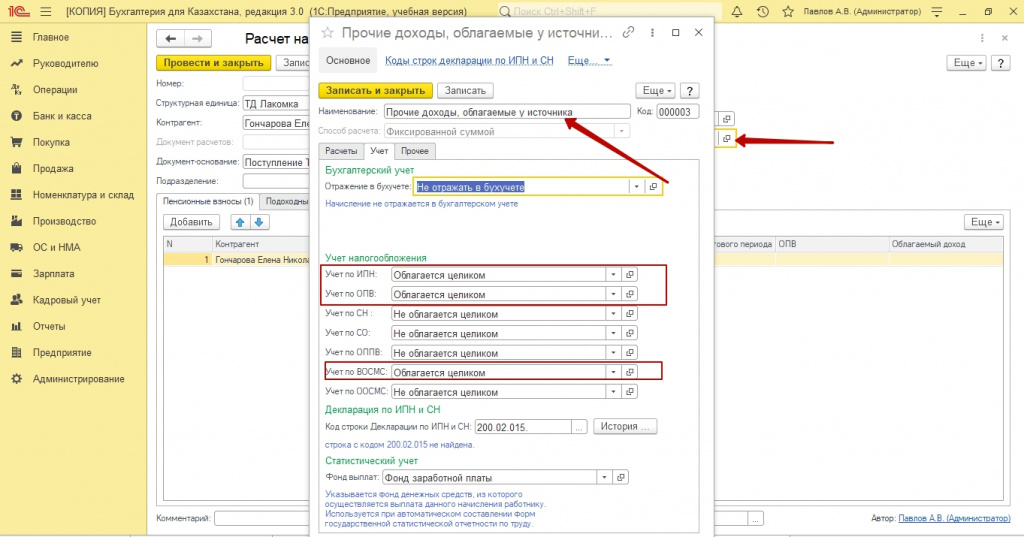Move row down with blue arrow
This screenshot has height=537, width=1024.
point(259,222)
